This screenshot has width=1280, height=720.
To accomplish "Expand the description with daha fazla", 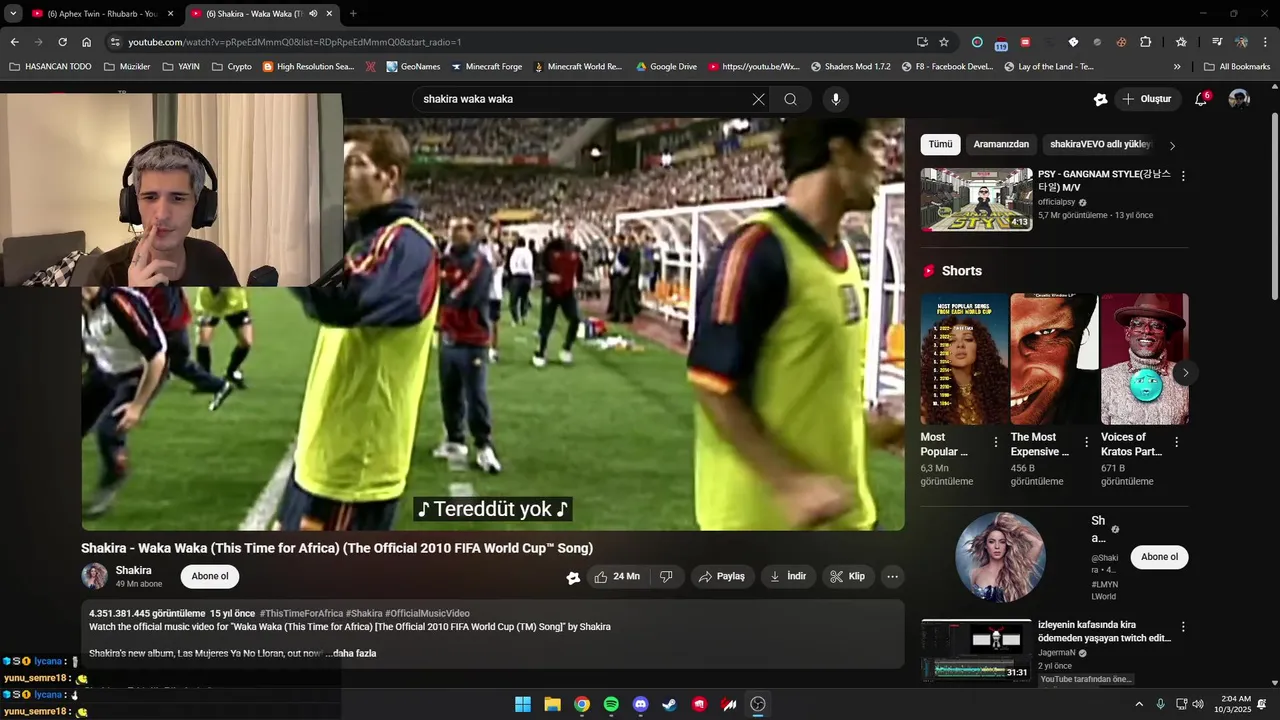I will pyautogui.click(x=354, y=653).
